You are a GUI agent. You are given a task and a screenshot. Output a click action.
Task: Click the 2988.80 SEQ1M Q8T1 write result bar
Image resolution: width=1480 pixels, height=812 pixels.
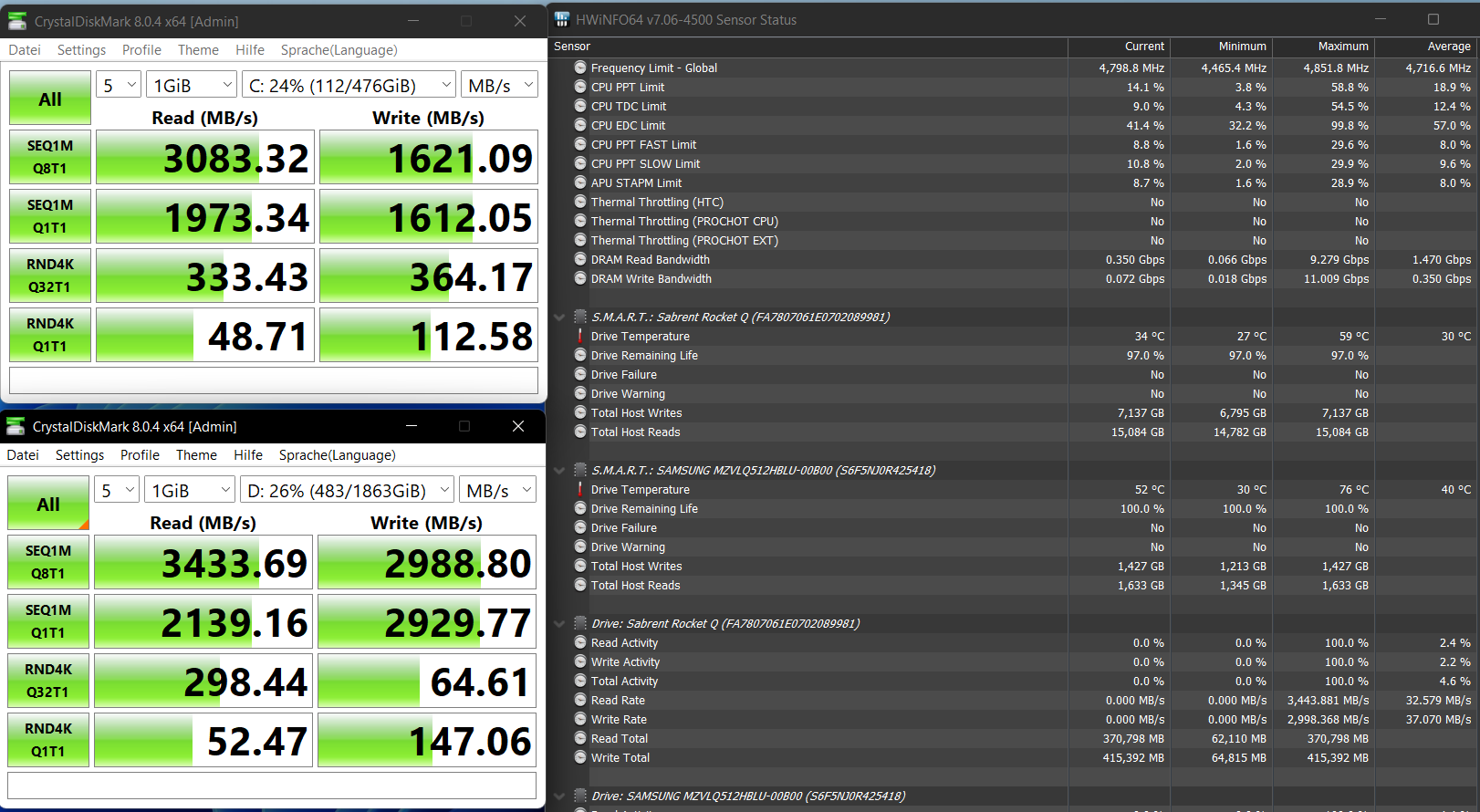tap(427, 562)
